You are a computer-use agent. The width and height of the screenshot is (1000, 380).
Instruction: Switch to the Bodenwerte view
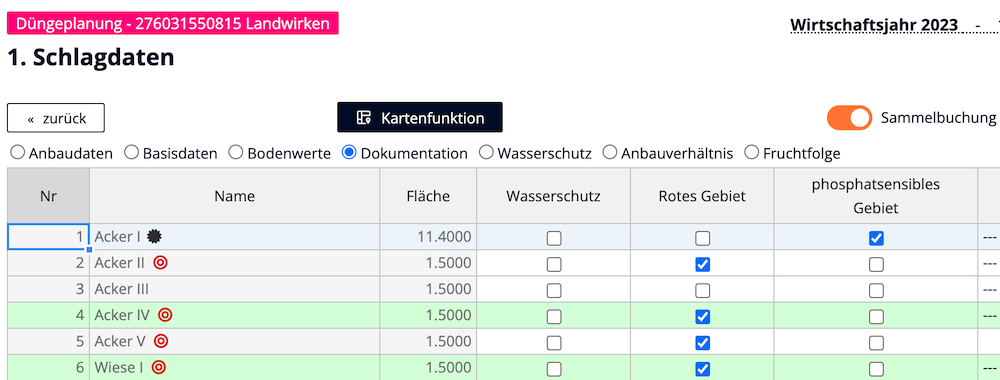pyautogui.click(x=236, y=153)
